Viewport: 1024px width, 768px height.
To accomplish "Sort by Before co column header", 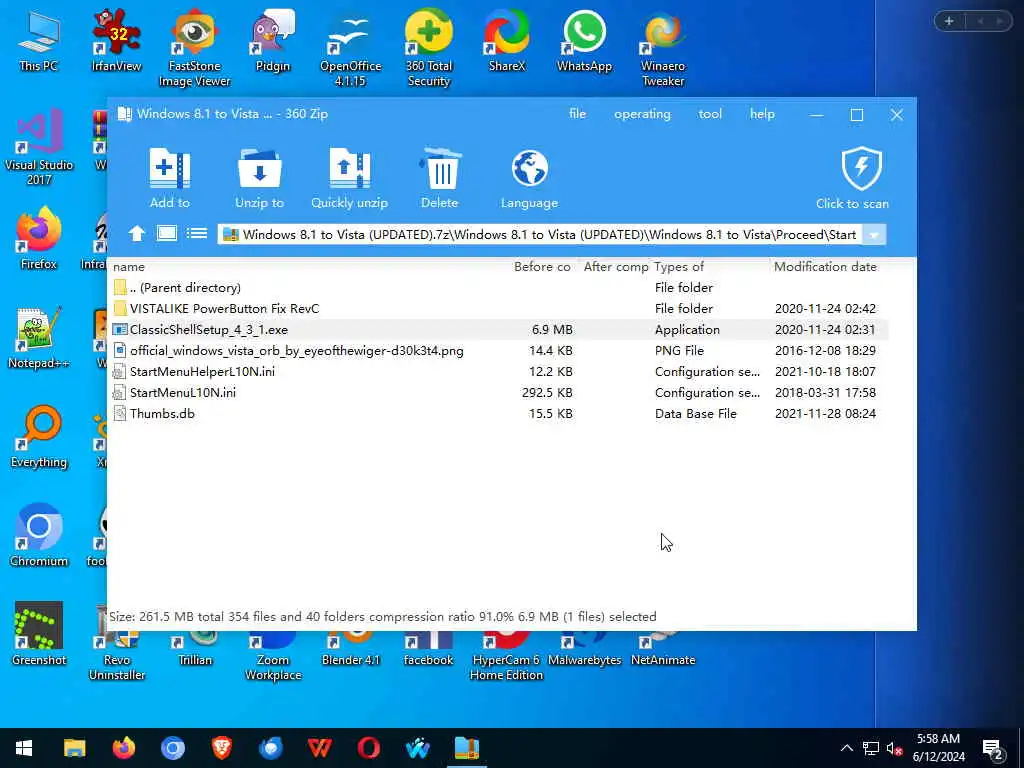I will pos(542,266).
